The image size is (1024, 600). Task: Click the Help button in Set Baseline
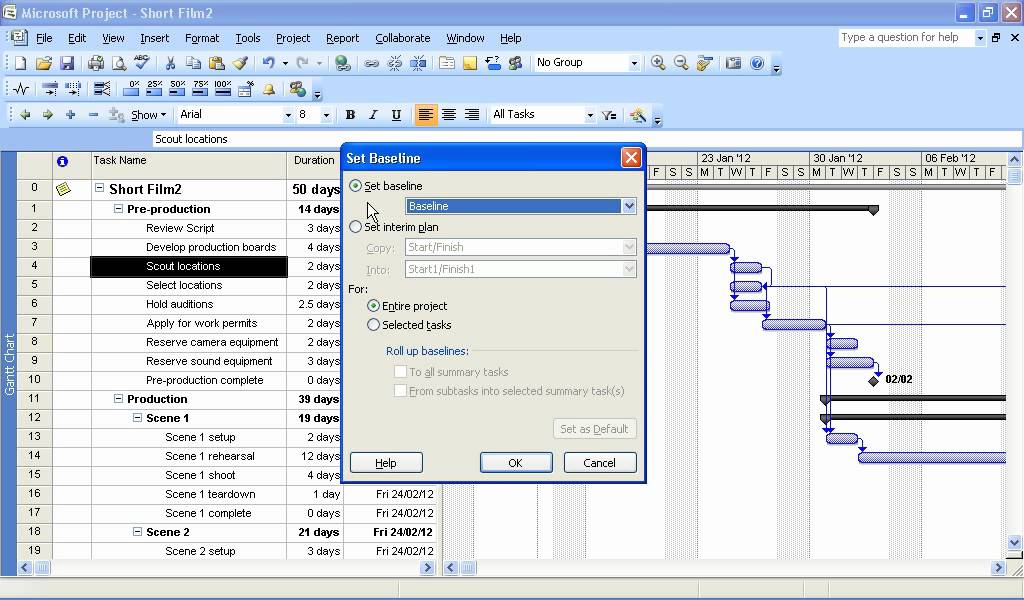[x=386, y=463]
